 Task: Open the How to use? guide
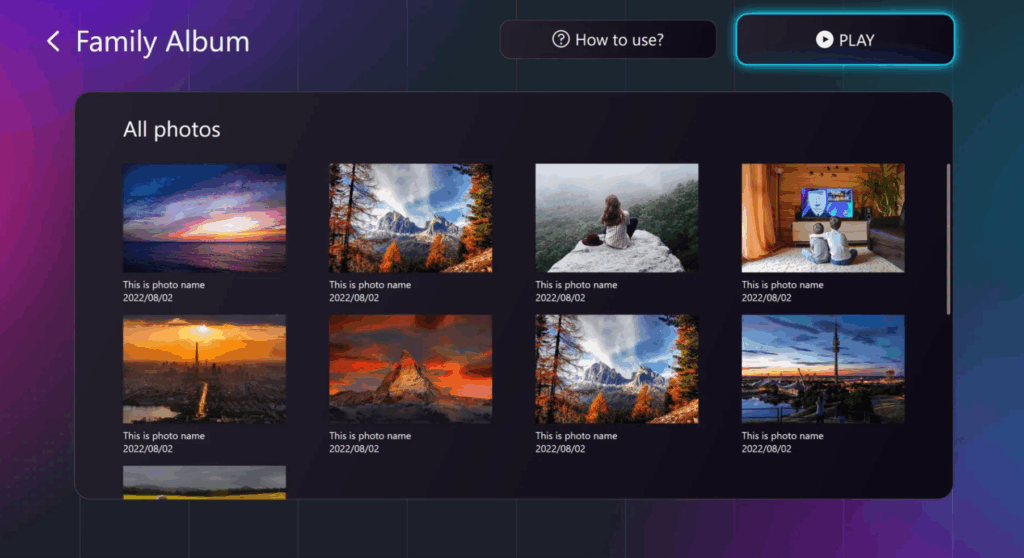pyautogui.click(x=608, y=40)
